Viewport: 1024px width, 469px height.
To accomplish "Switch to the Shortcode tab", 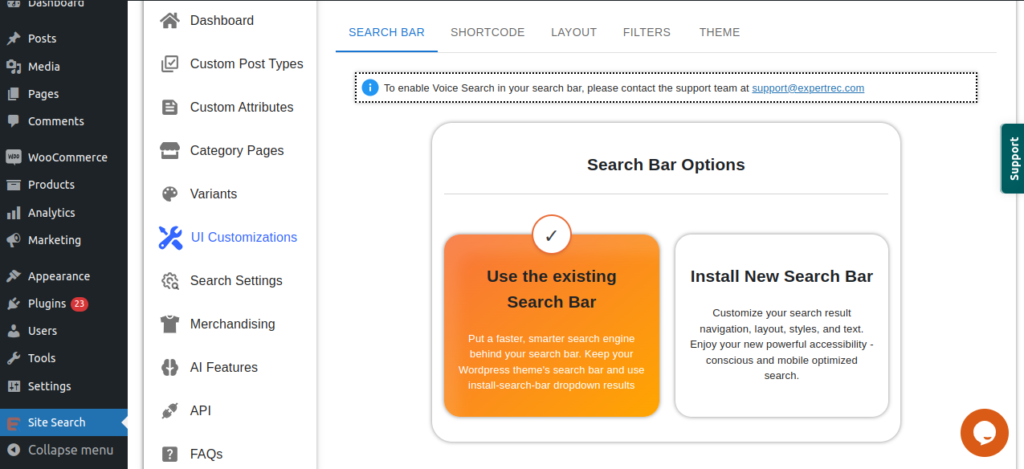I will click(x=487, y=32).
